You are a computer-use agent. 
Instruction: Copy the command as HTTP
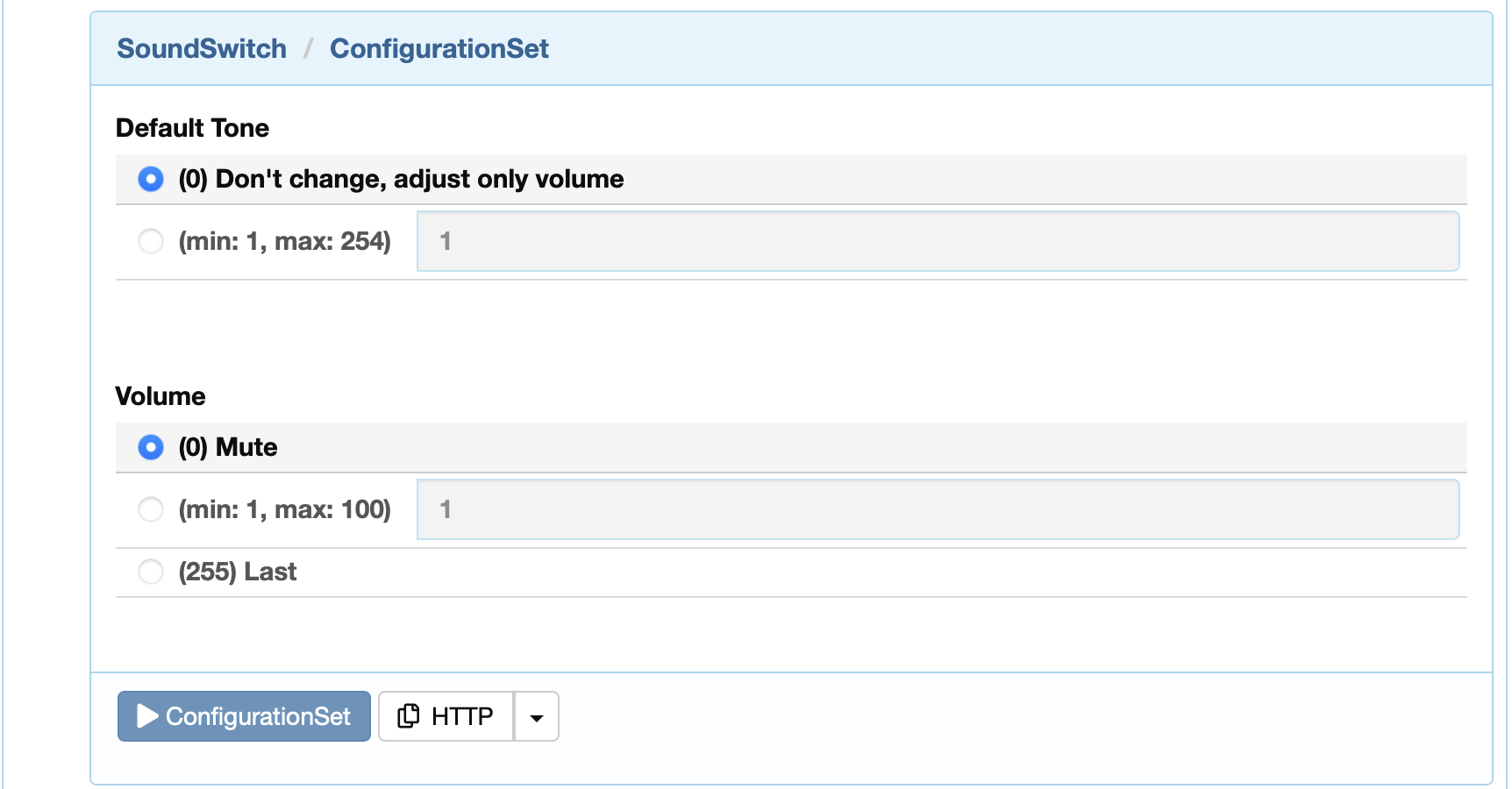446,716
